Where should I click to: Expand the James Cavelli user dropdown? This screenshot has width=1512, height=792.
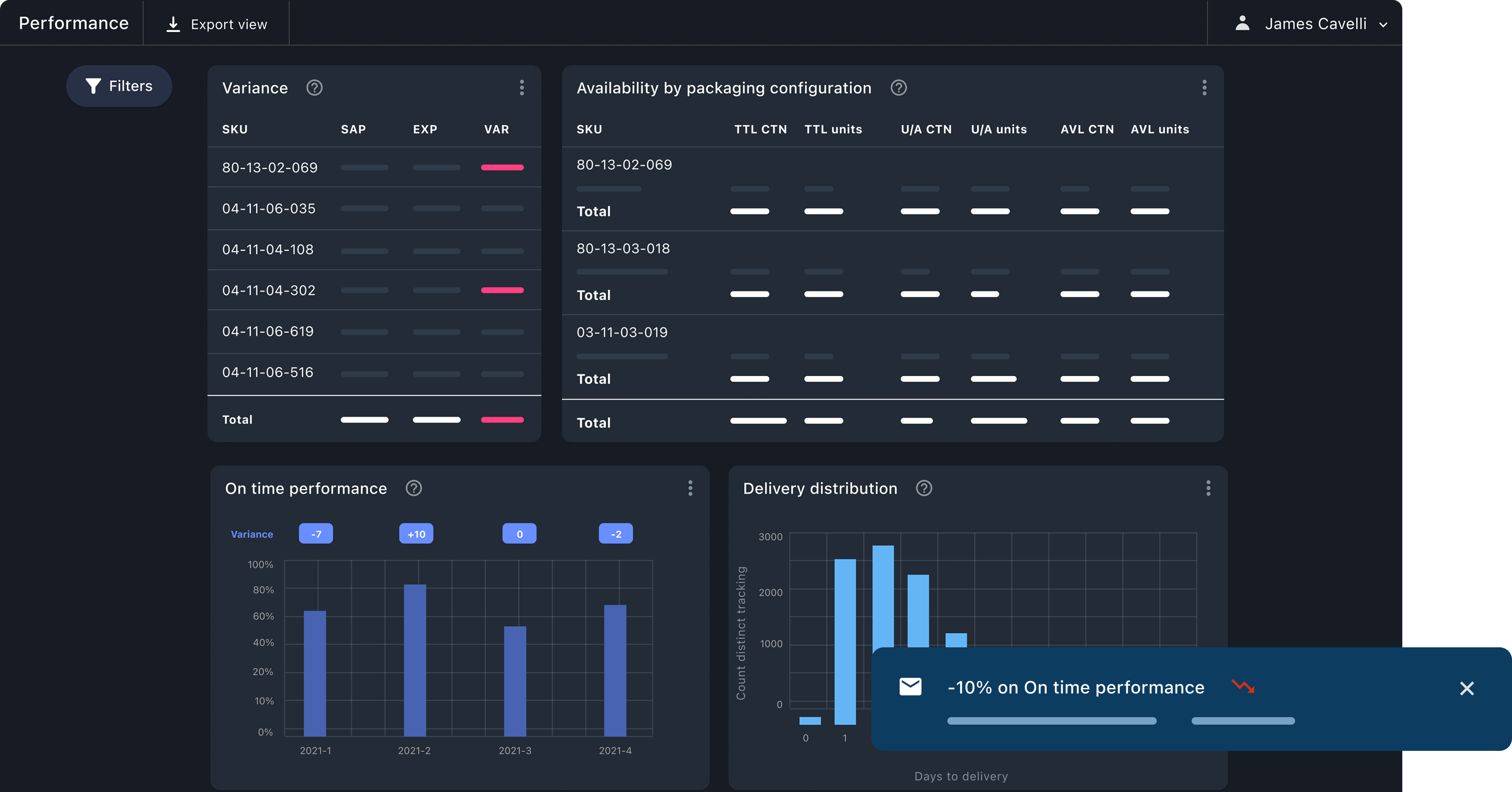tap(1383, 25)
